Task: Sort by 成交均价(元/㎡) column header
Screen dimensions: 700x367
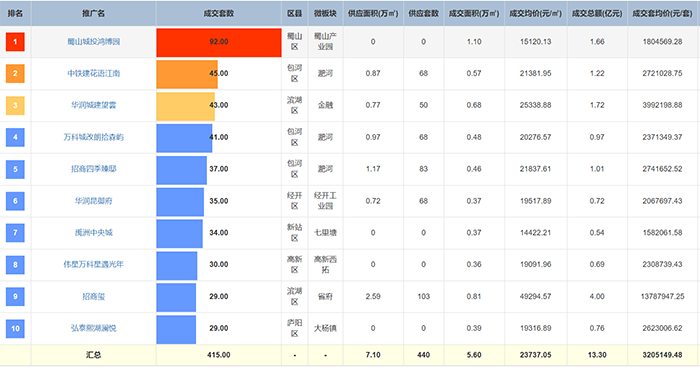Action: pos(536,13)
